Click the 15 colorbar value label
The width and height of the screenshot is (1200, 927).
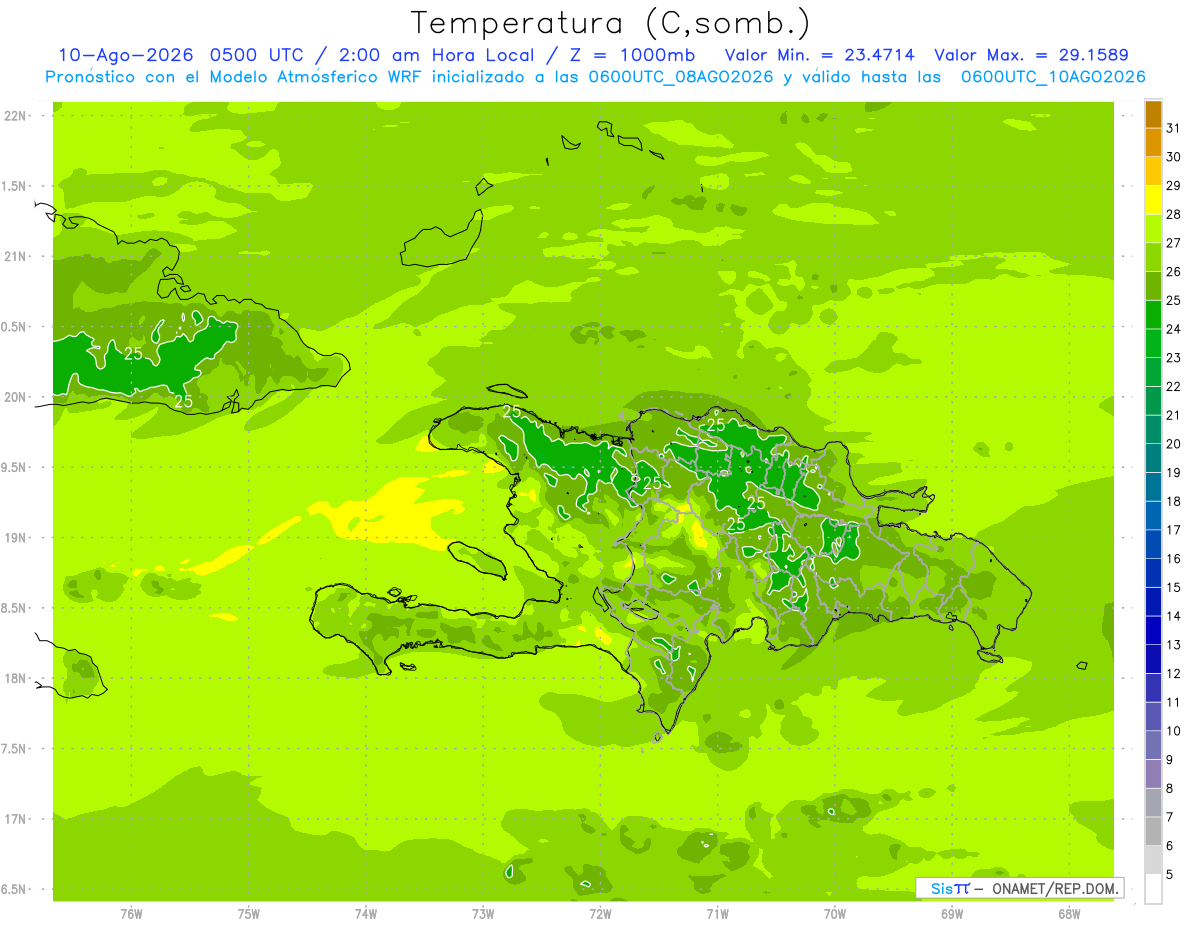(1174, 588)
